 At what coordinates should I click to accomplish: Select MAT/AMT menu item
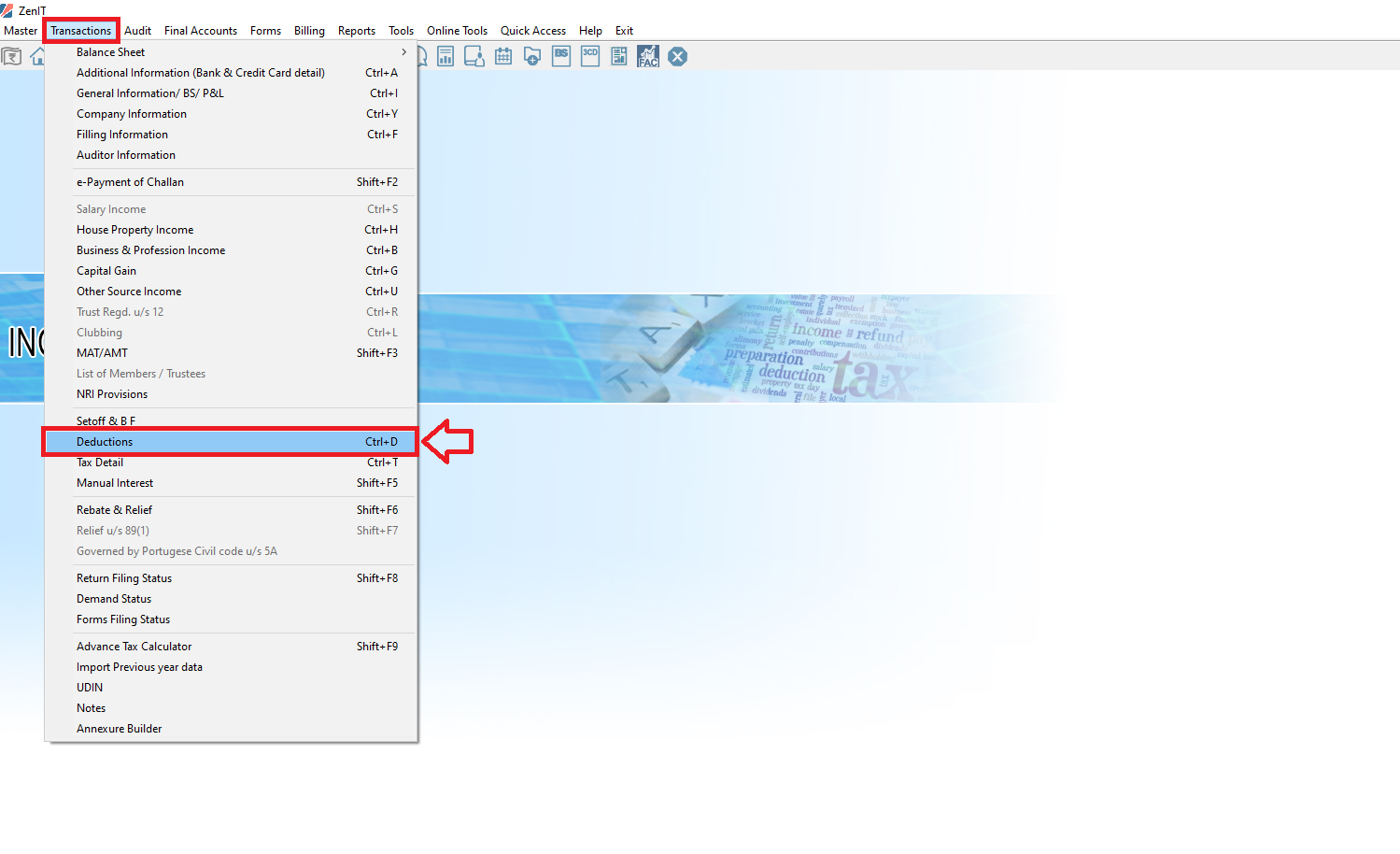[231, 353]
